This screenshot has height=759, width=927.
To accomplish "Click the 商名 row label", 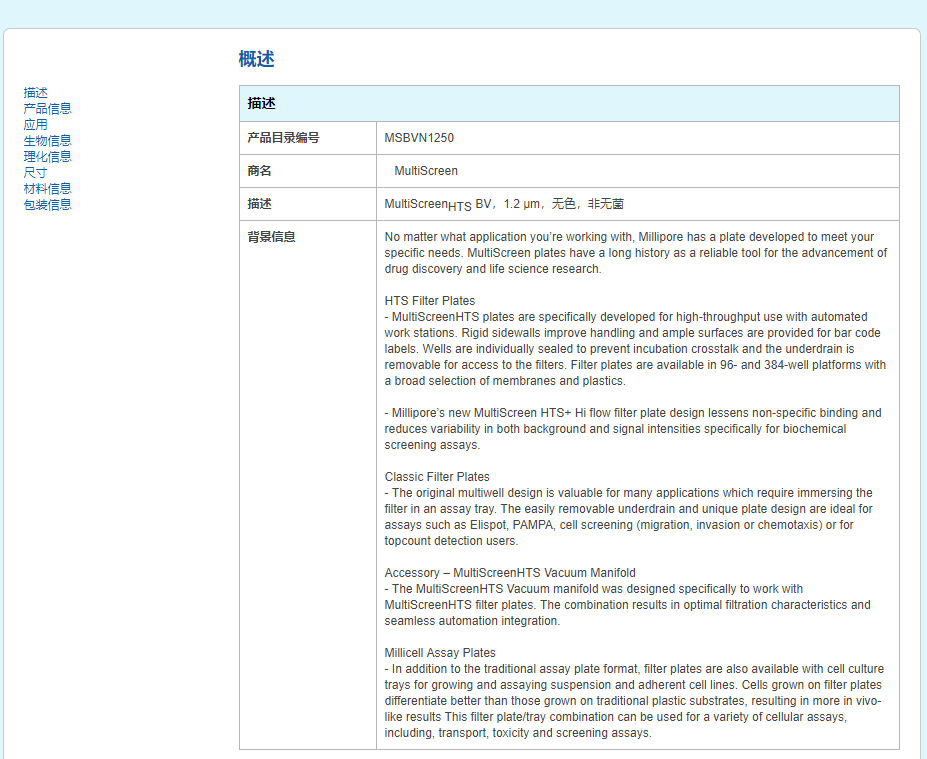I will click(x=259, y=171).
